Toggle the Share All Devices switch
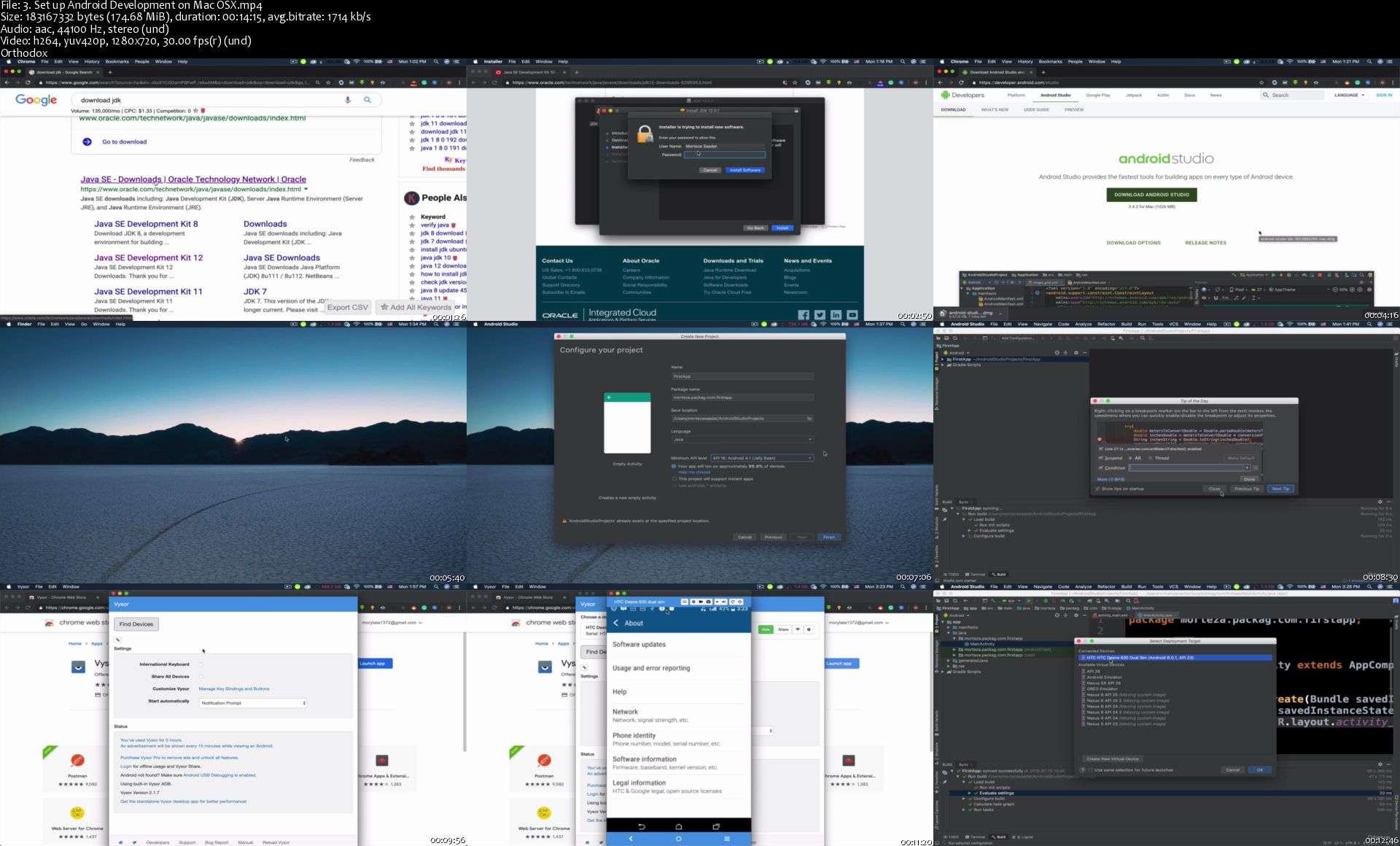This screenshot has width=1400, height=846. tap(201, 677)
